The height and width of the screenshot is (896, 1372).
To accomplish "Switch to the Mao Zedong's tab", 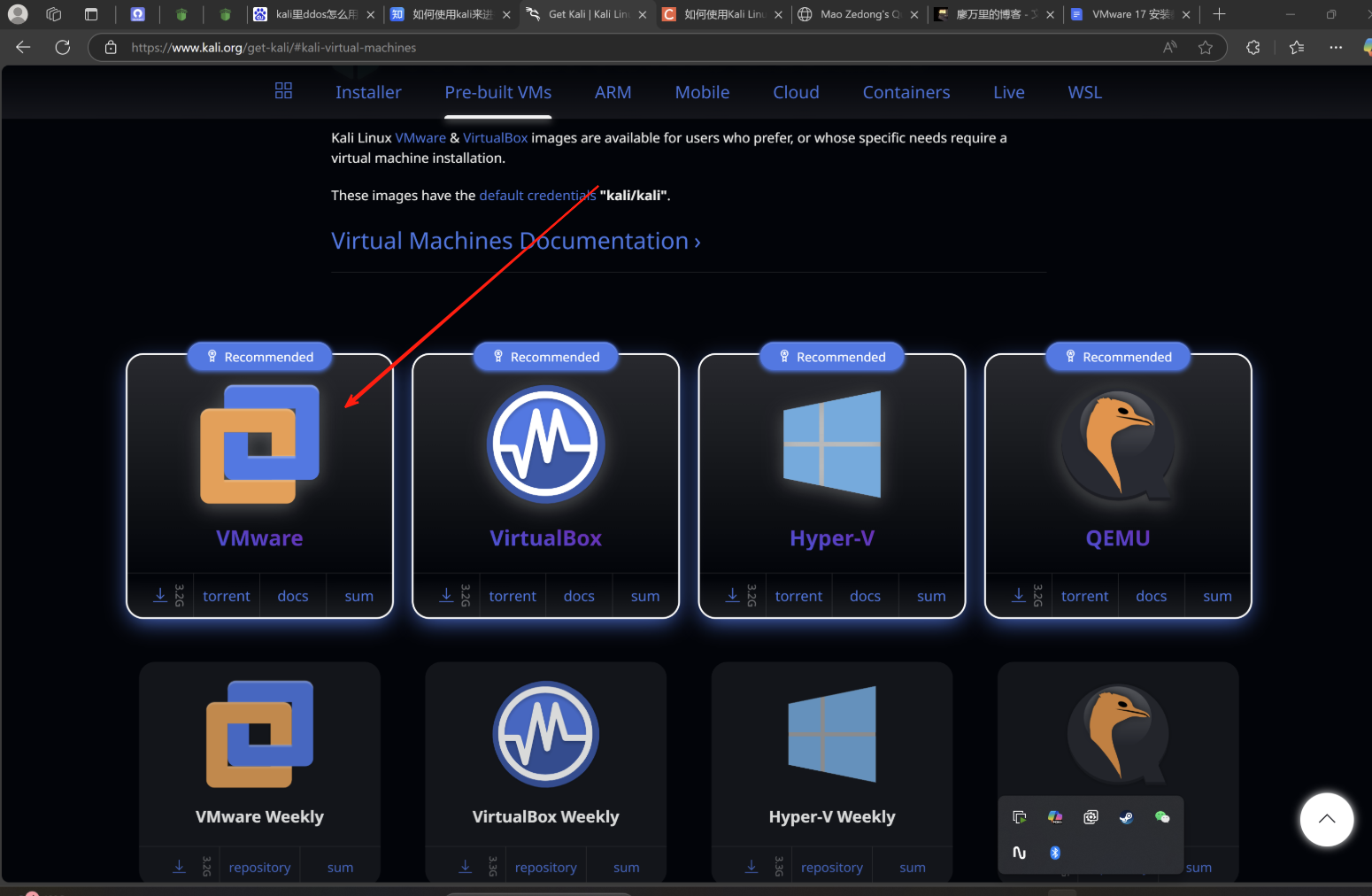I will [859, 14].
